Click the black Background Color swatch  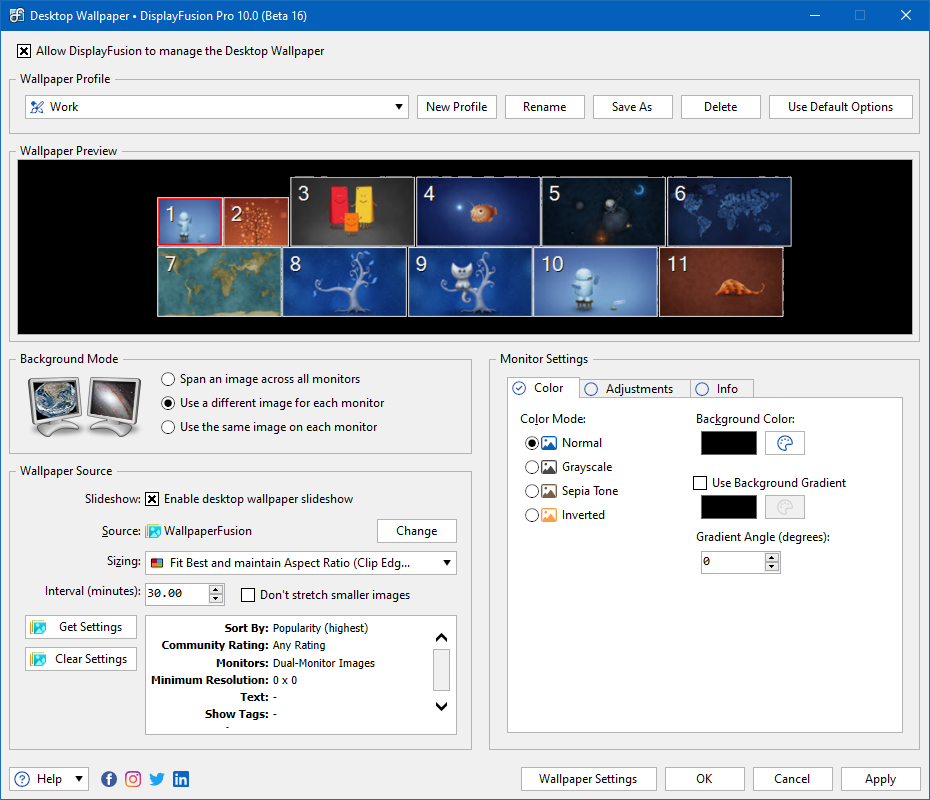(x=729, y=443)
